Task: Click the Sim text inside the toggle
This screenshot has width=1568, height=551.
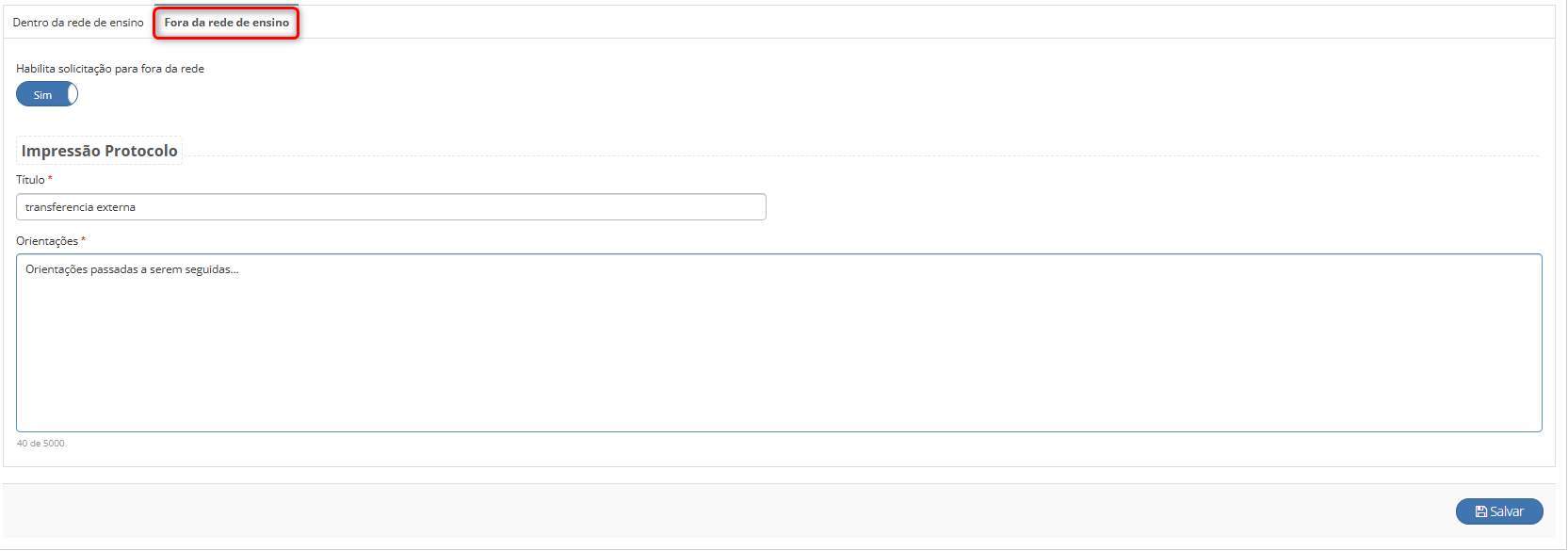Action: pos(42,95)
